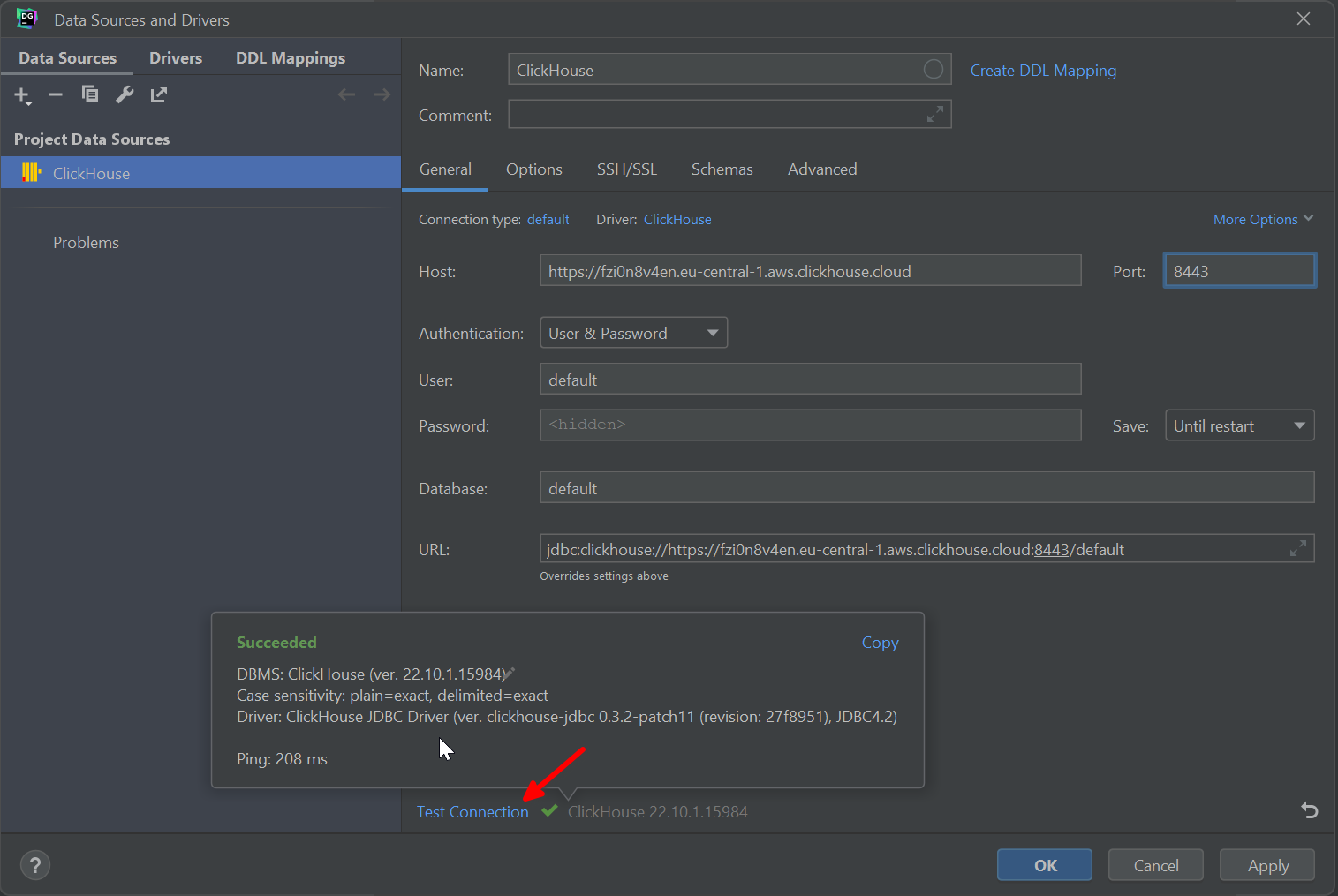Click the open-in-editor arrow icon

(158, 94)
